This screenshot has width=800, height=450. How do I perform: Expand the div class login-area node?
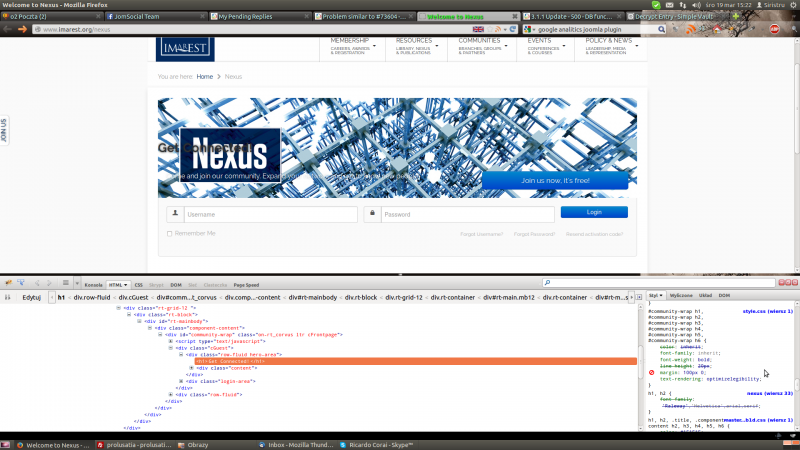click(181, 381)
